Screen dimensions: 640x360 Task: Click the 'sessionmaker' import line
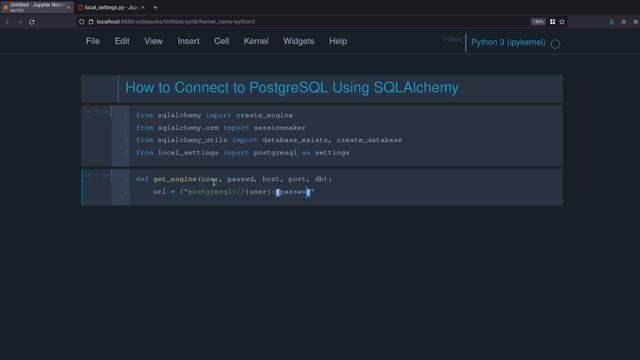[221, 128]
